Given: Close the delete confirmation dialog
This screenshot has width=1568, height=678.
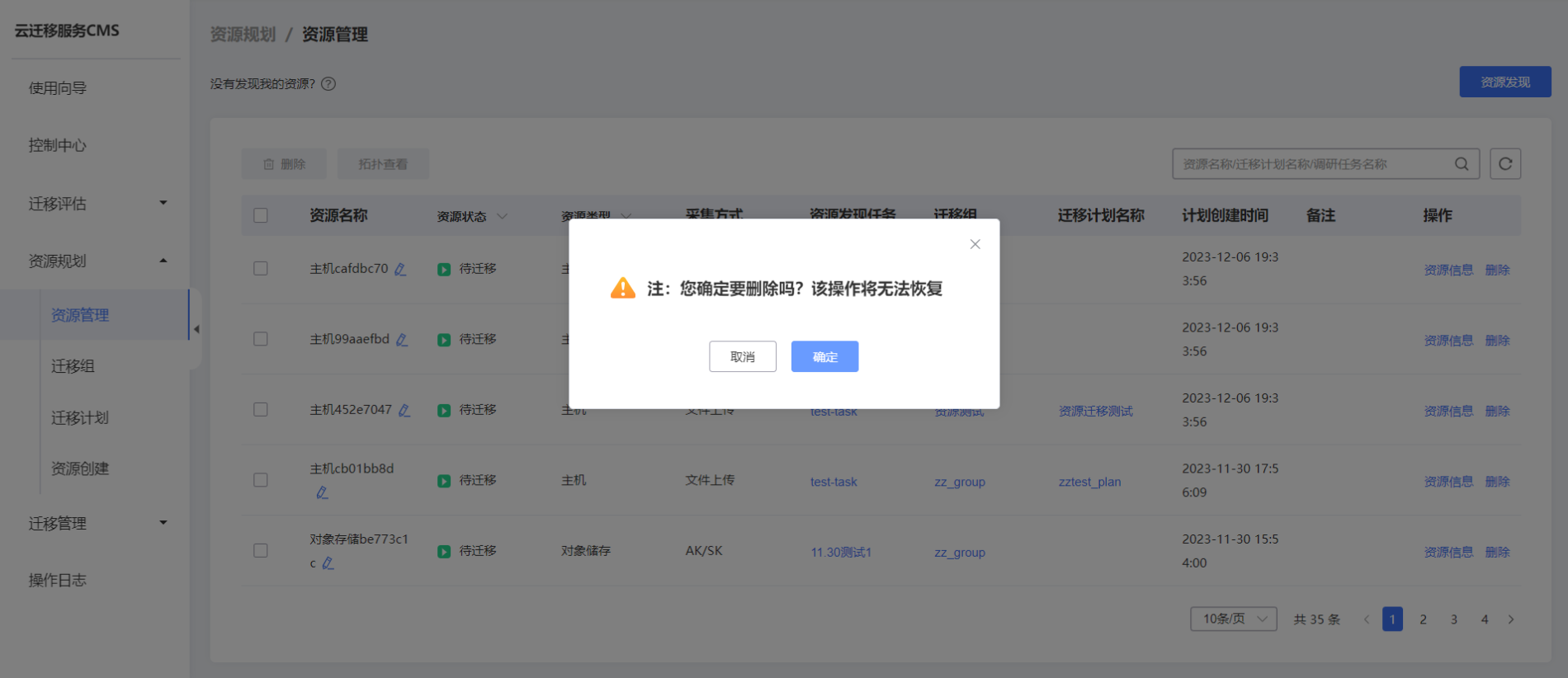Looking at the screenshot, I should coord(975,244).
